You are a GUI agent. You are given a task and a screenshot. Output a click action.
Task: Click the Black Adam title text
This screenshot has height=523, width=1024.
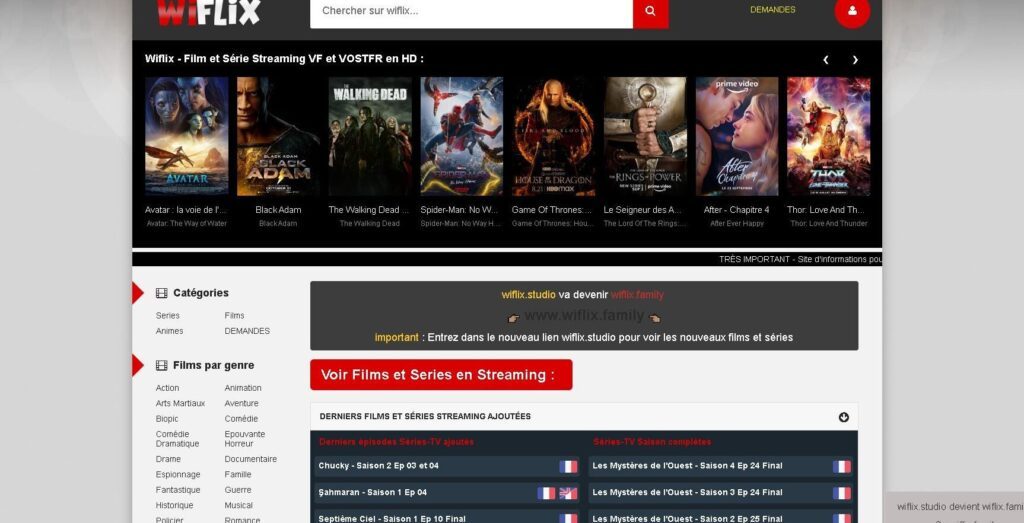[278, 210]
